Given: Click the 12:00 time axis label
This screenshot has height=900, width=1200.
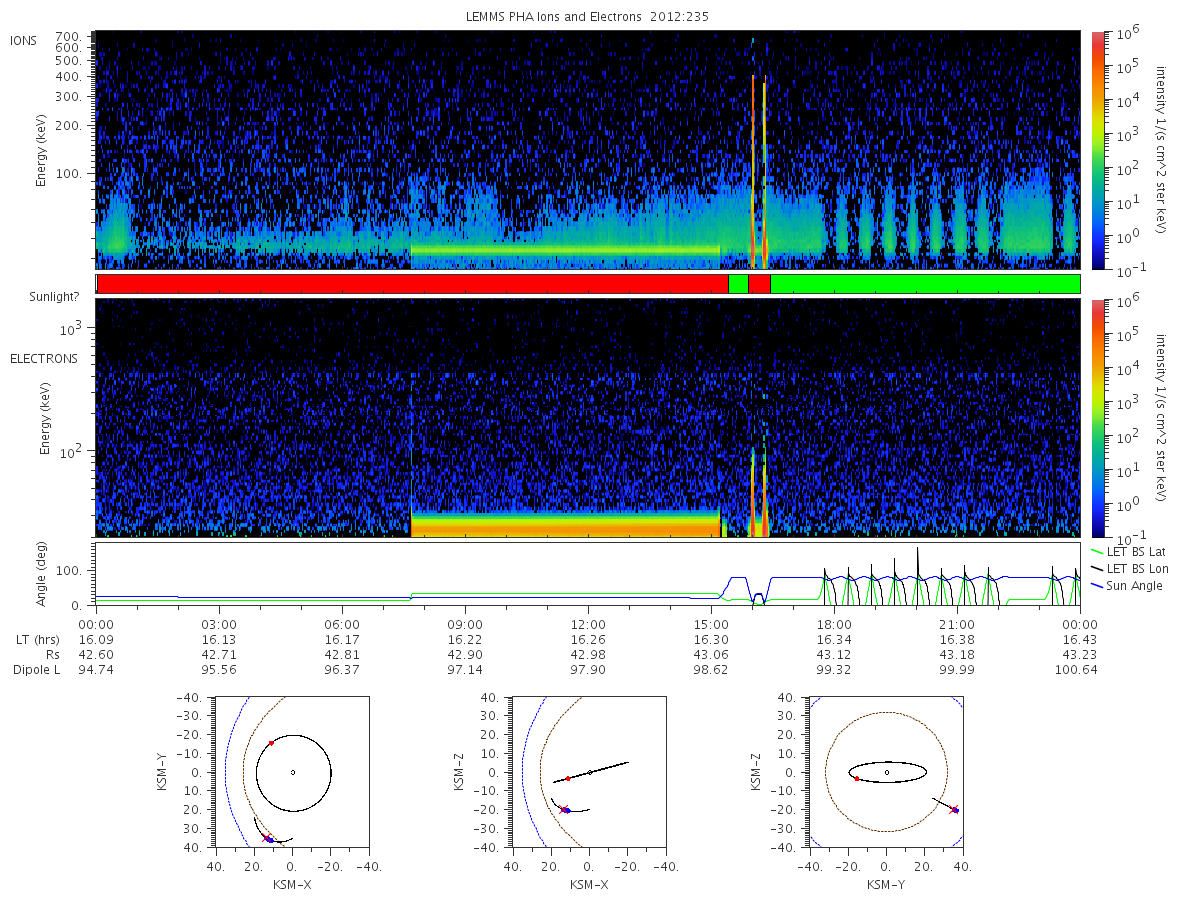Looking at the screenshot, I should (x=588, y=623).
